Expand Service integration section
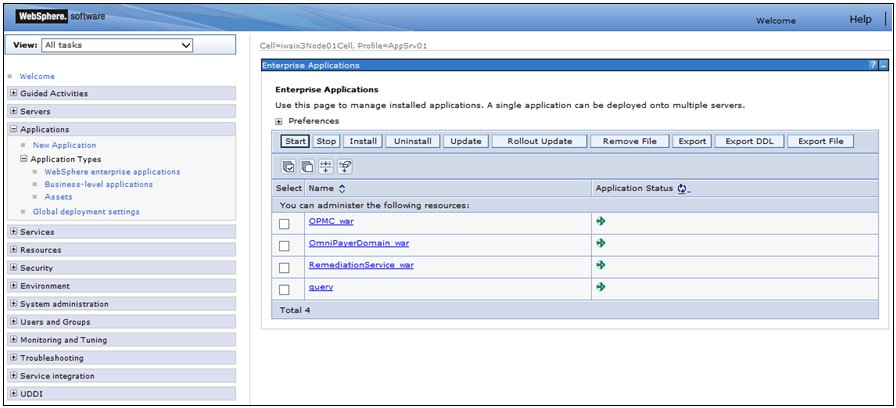The height and width of the screenshot is (408, 896). click(13, 376)
